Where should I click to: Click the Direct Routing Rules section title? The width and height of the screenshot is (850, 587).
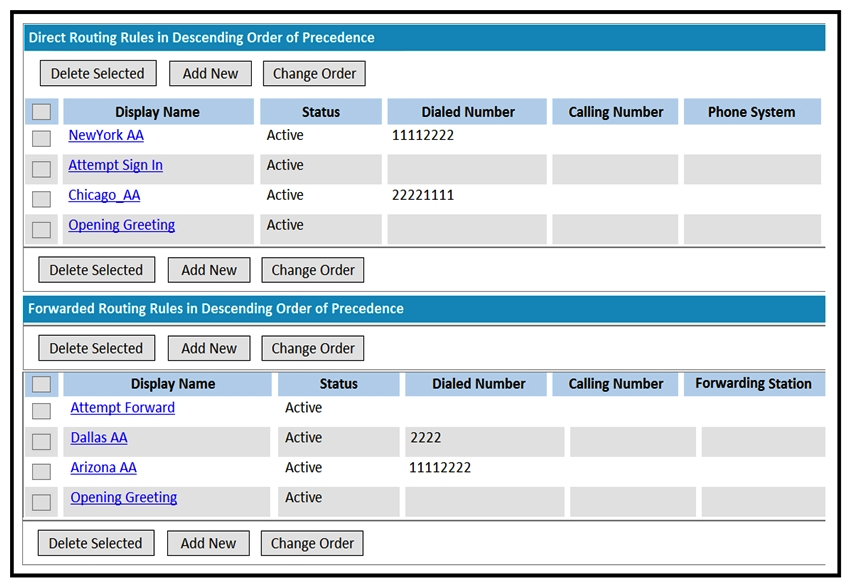201,37
